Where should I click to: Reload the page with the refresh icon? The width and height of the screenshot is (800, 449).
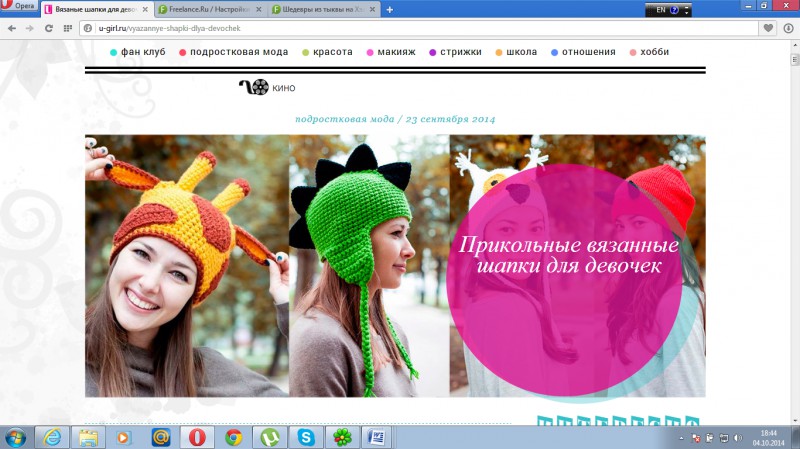(48, 29)
